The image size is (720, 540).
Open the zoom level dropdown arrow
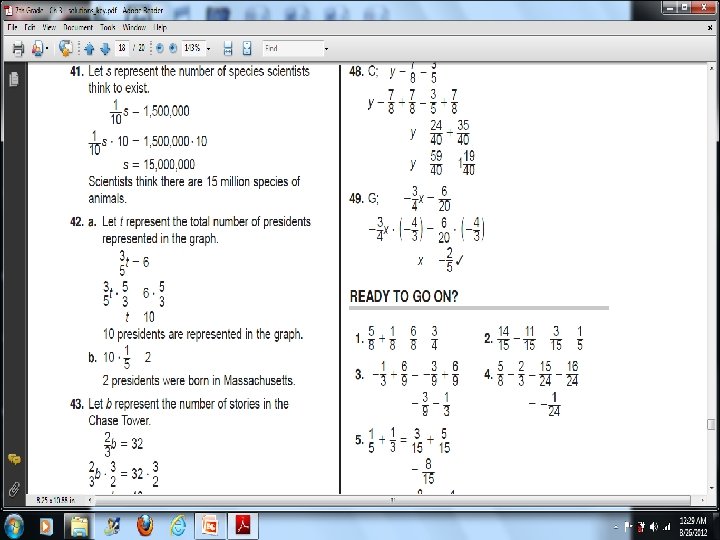click(x=208, y=49)
